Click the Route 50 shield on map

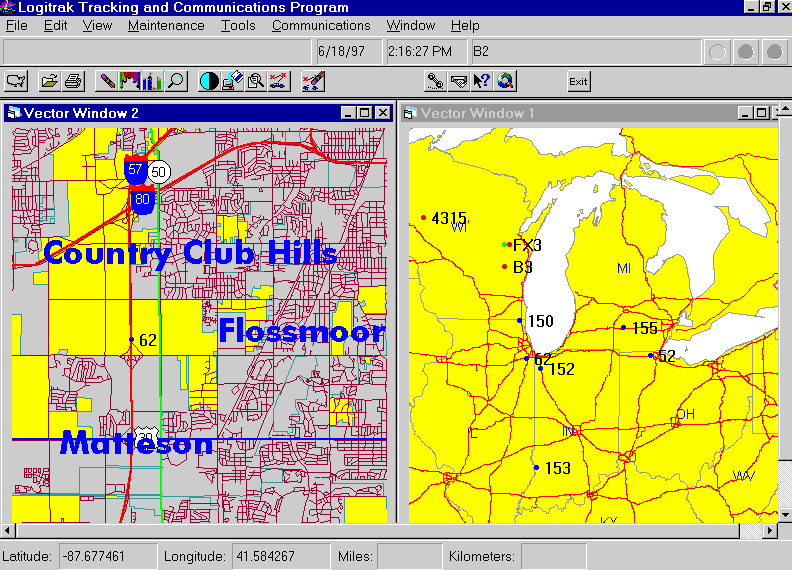pyautogui.click(x=159, y=172)
